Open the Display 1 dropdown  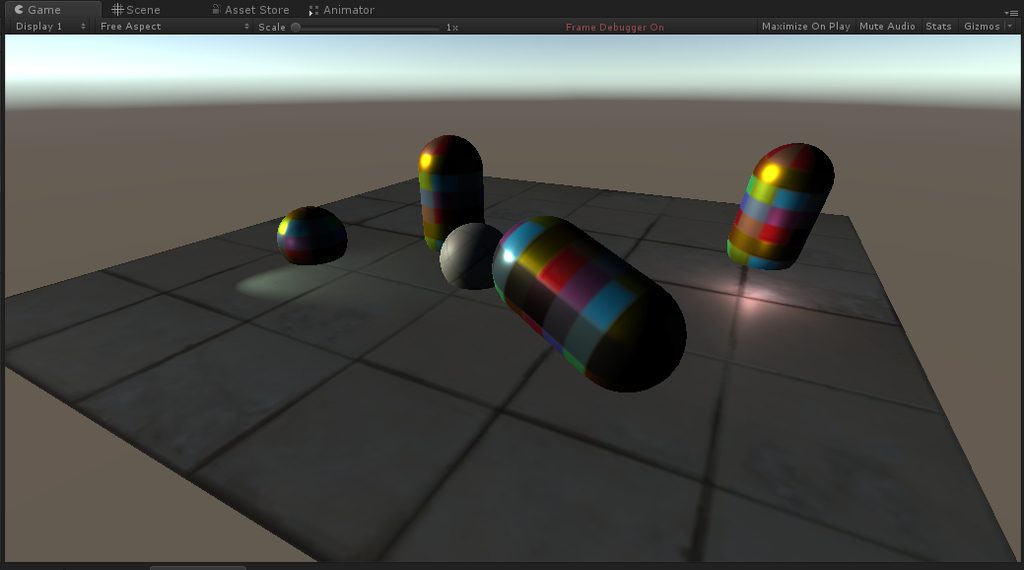50,27
